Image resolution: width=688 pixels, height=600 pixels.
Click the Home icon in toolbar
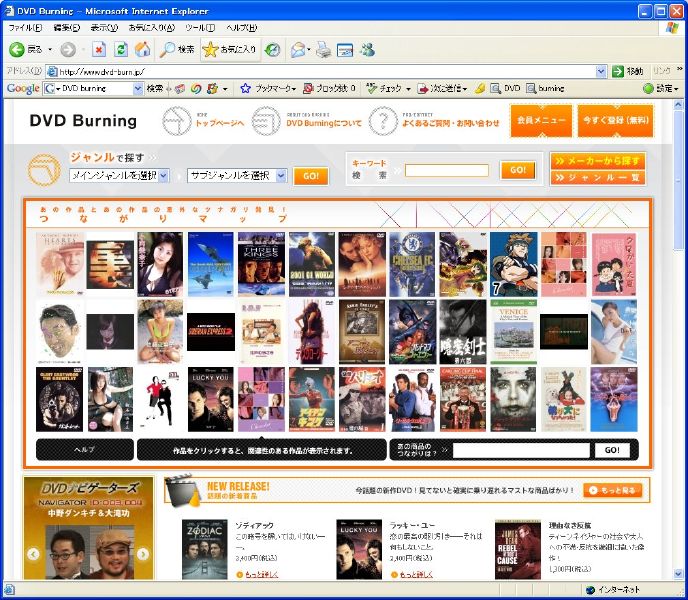click(x=143, y=49)
